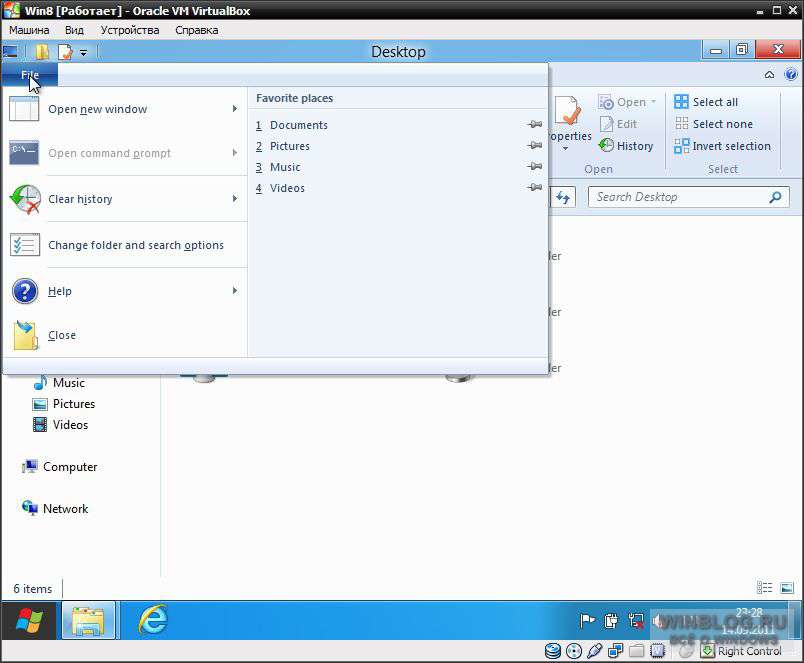This screenshot has width=804, height=663.
Task: Open the quick access toolbar dropdown
Action: coord(84,52)
